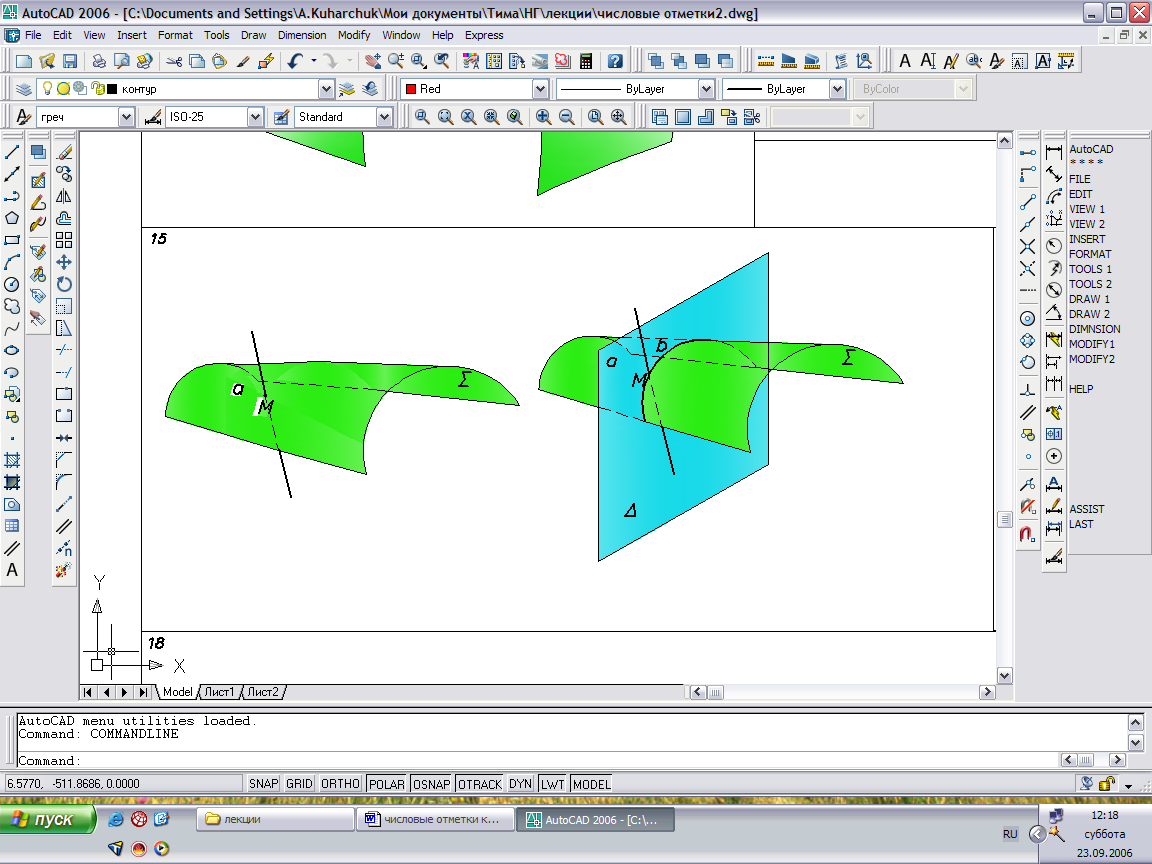Toggle ORTHO mode
This screenshot has width=1152, height=864.
click(x=340, y=784)
